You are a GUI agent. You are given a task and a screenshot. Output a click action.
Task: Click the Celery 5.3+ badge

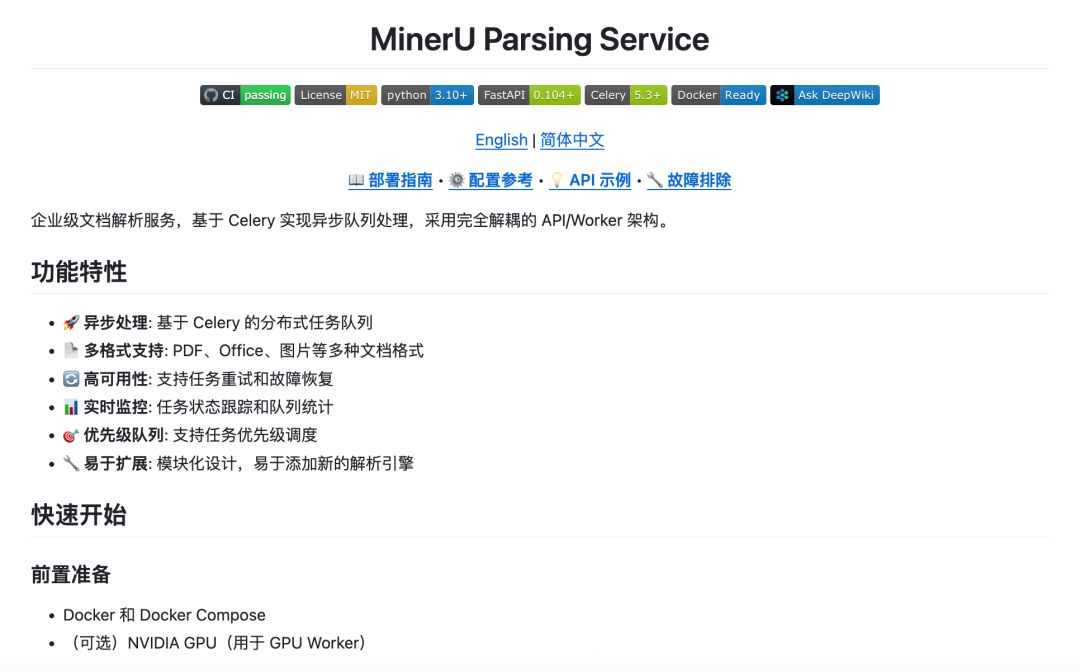coord(625,95)
